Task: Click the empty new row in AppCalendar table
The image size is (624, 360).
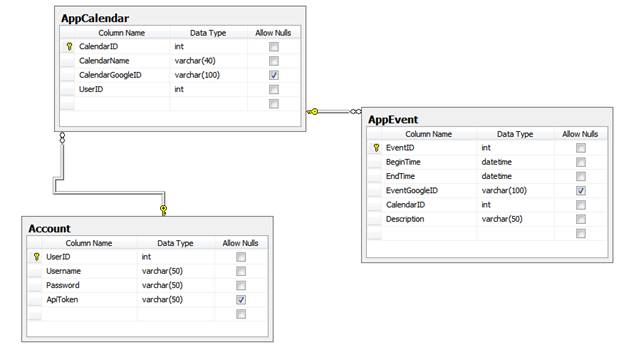Action: pos(181,104)
